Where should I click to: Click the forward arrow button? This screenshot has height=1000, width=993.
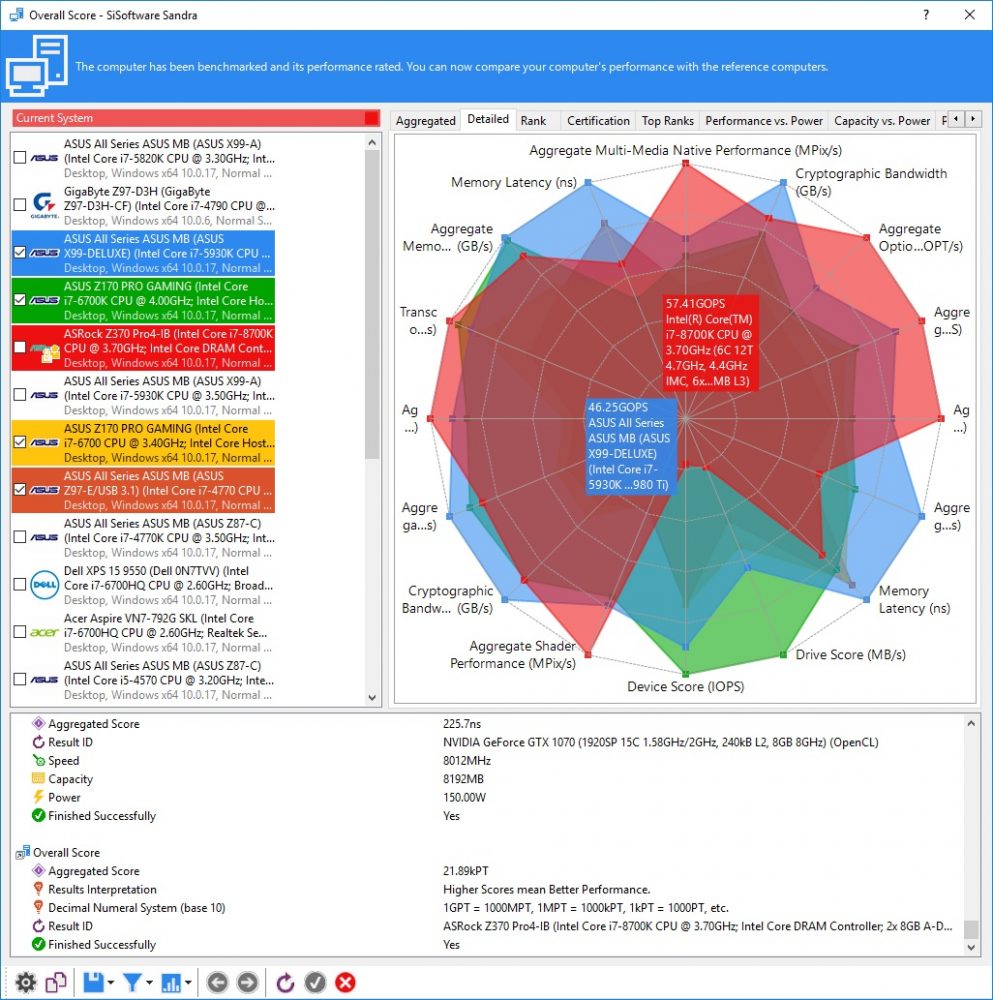[247, 982]
